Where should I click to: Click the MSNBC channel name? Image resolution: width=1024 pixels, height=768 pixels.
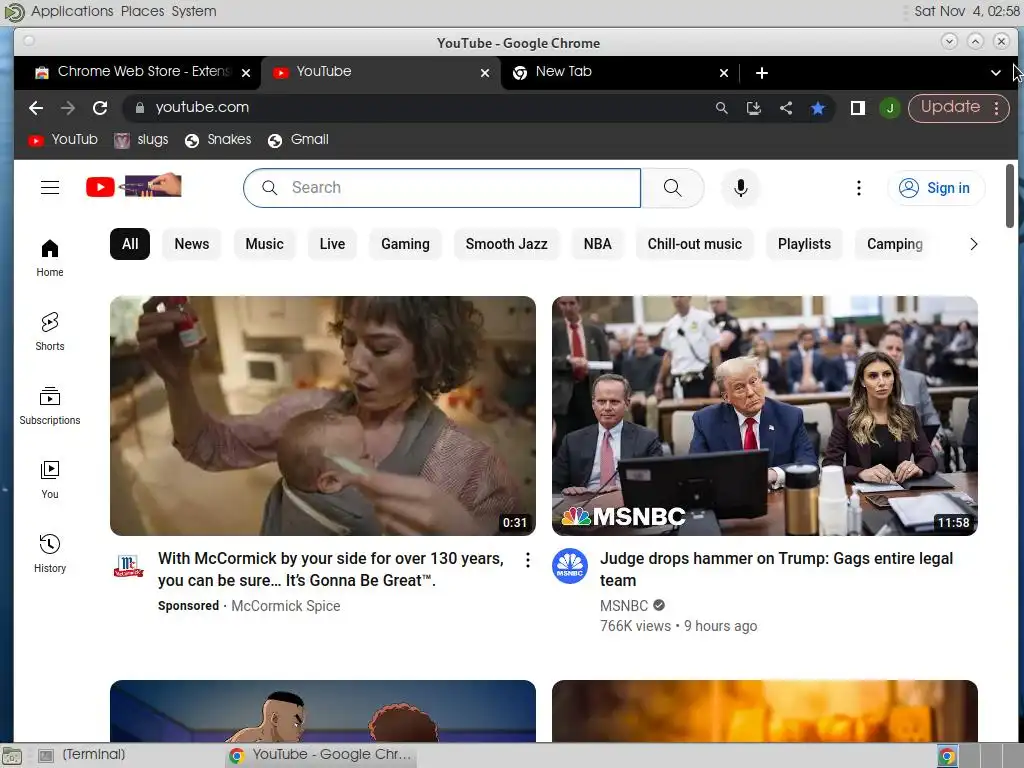(x=624, y=606)
